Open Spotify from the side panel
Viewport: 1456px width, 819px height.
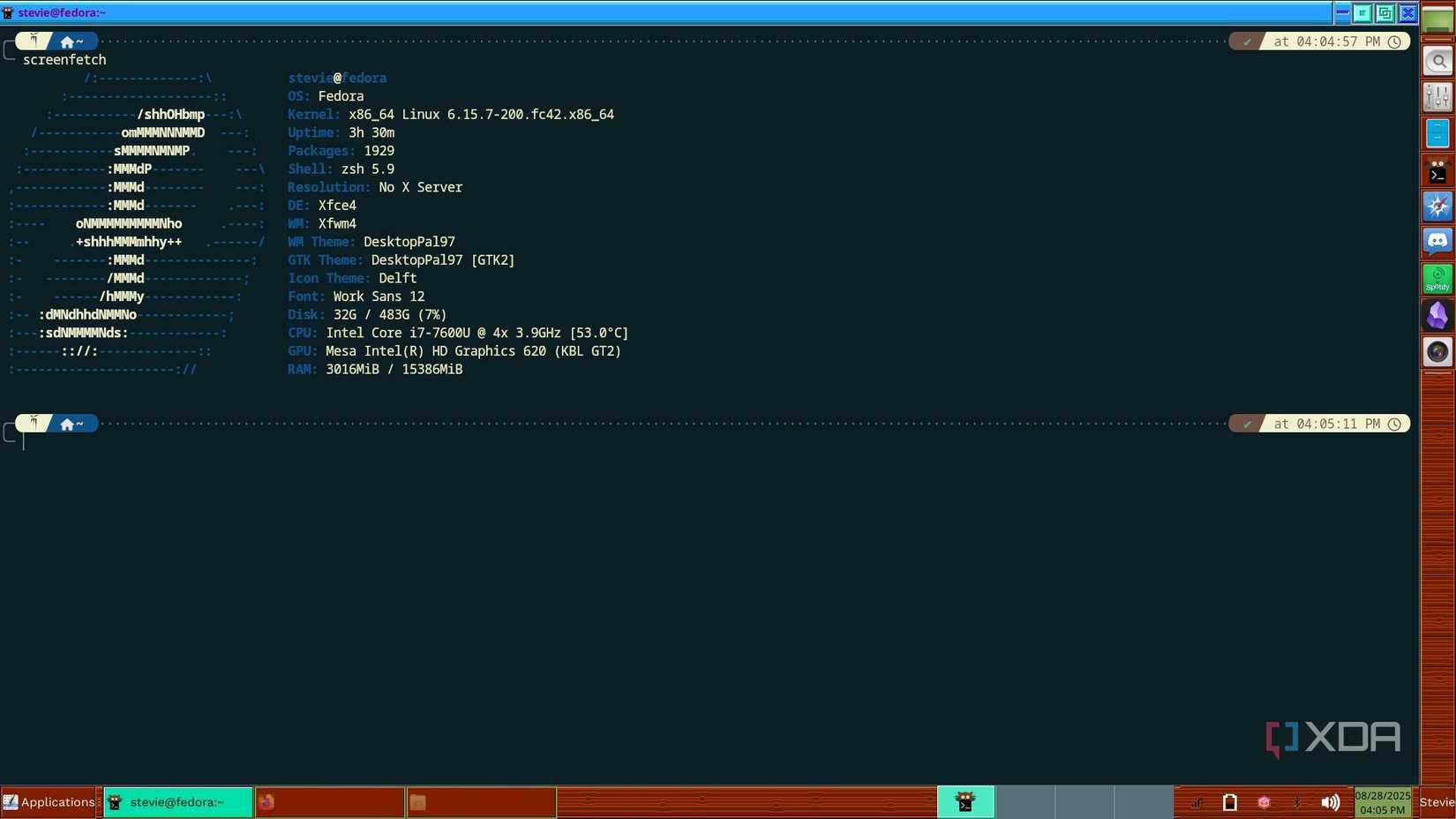pos(1437,279)
